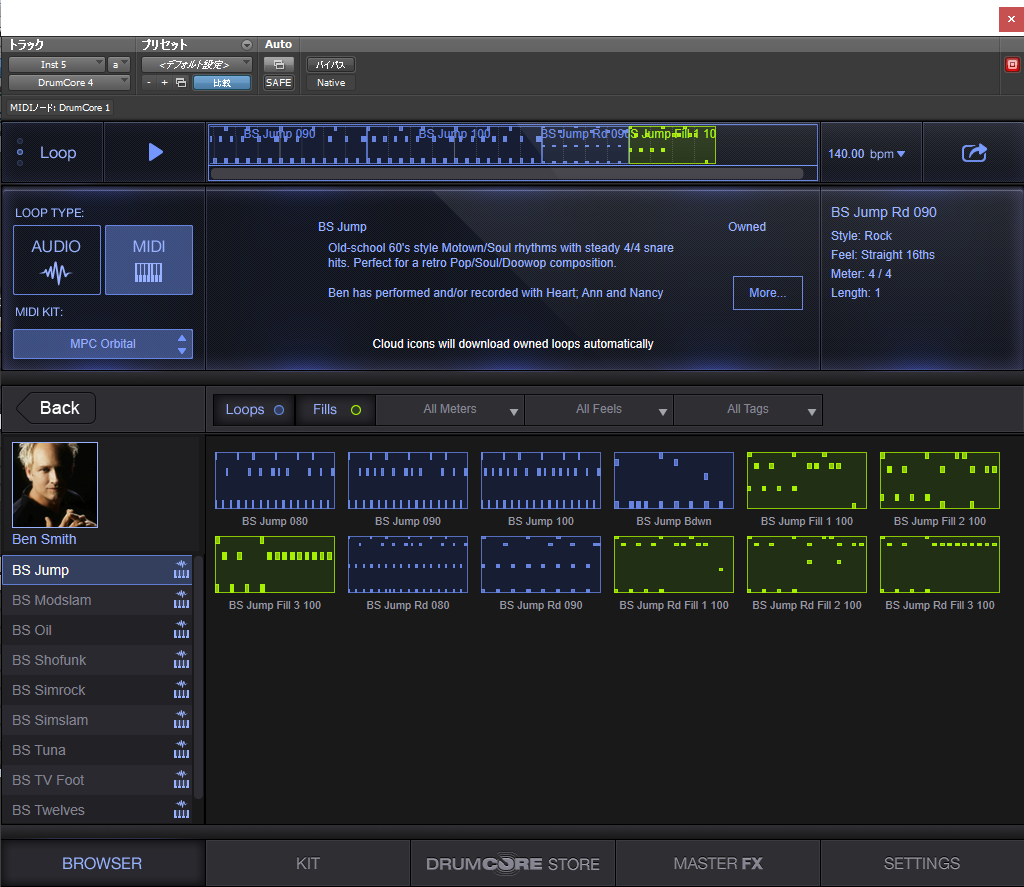Select the BS Jump 100 clip in timeline
The height and width of the screenshot is (887, 1024).
pos(454,144)
